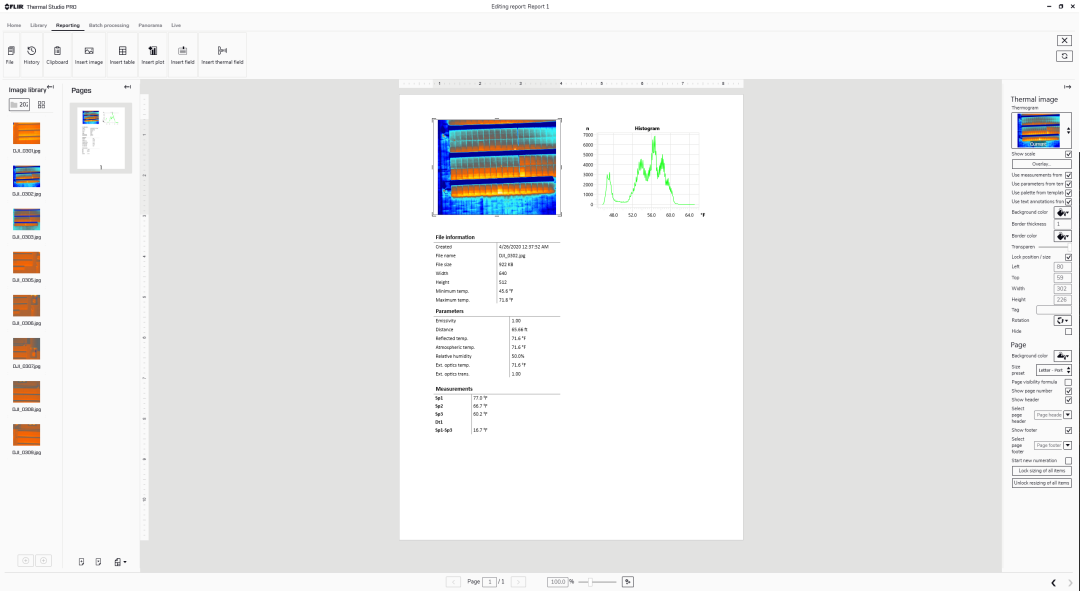
Task: Switch to the Batch processing tab
Action: pyautogui.click(x=108, y=24)
